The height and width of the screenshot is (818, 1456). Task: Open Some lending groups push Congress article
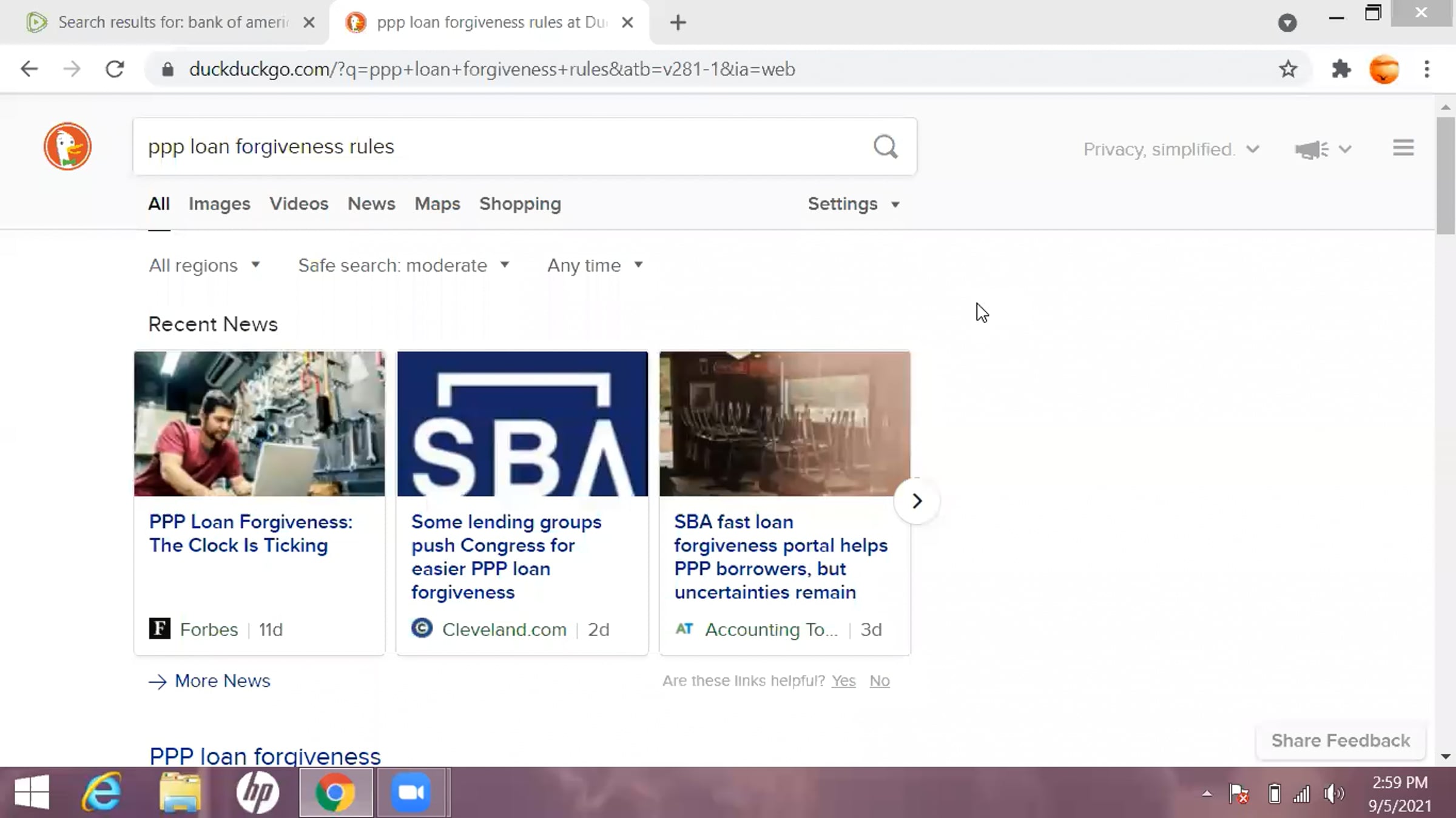(507, 557)
